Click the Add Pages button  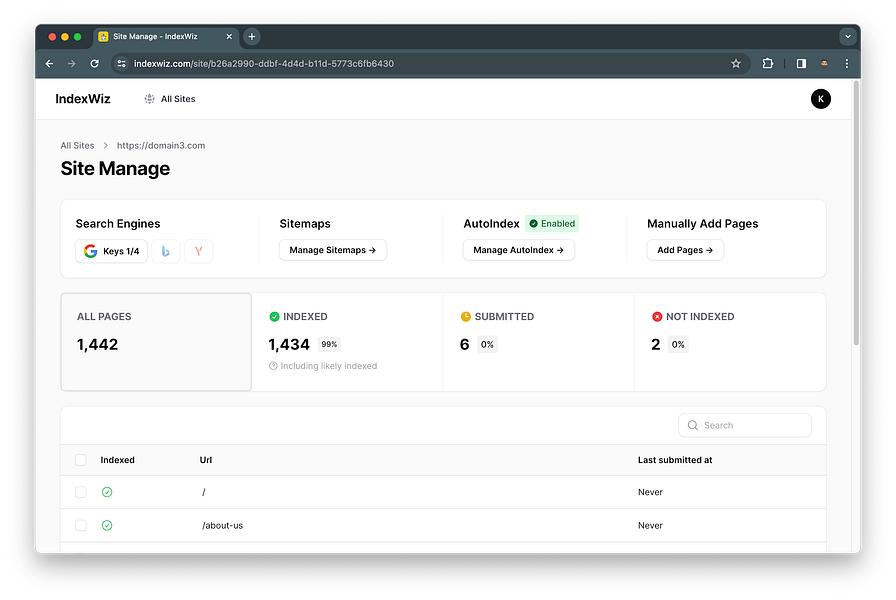(685, 250)
